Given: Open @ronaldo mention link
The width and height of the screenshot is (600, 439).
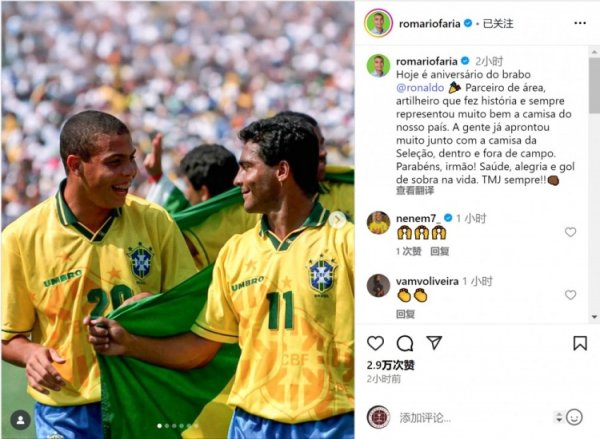Looking at the screenshot, I should [x=420, y=88].
